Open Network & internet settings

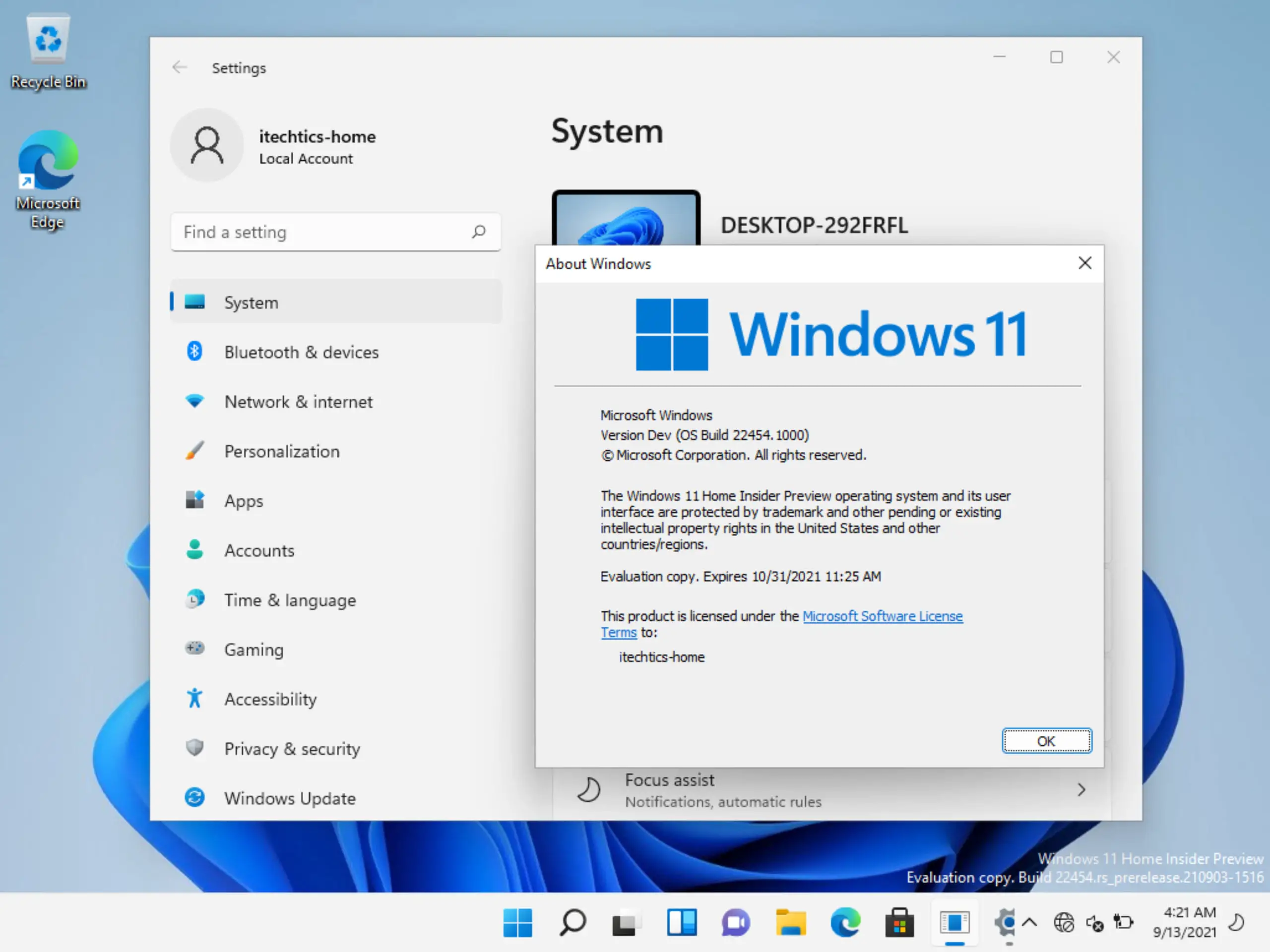(336, 401)
